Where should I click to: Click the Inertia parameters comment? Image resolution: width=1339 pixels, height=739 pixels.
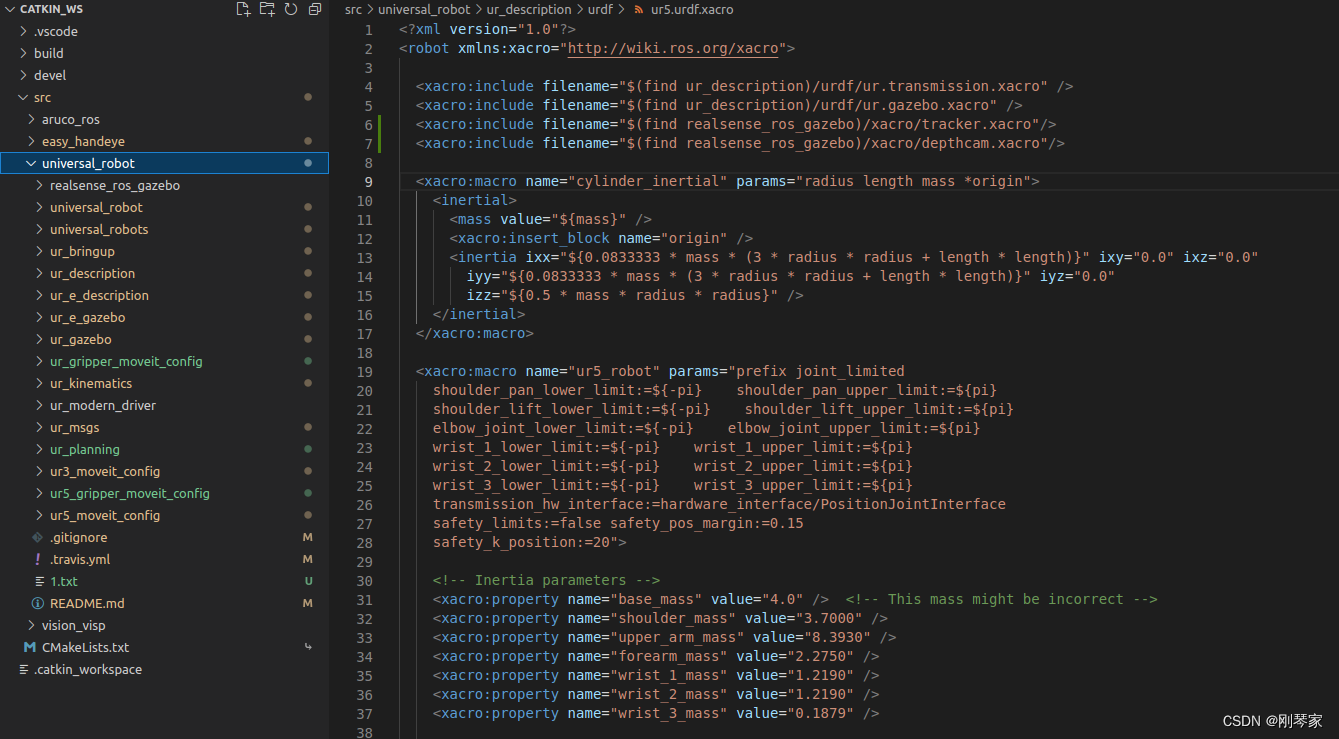(x=546, y=580)
